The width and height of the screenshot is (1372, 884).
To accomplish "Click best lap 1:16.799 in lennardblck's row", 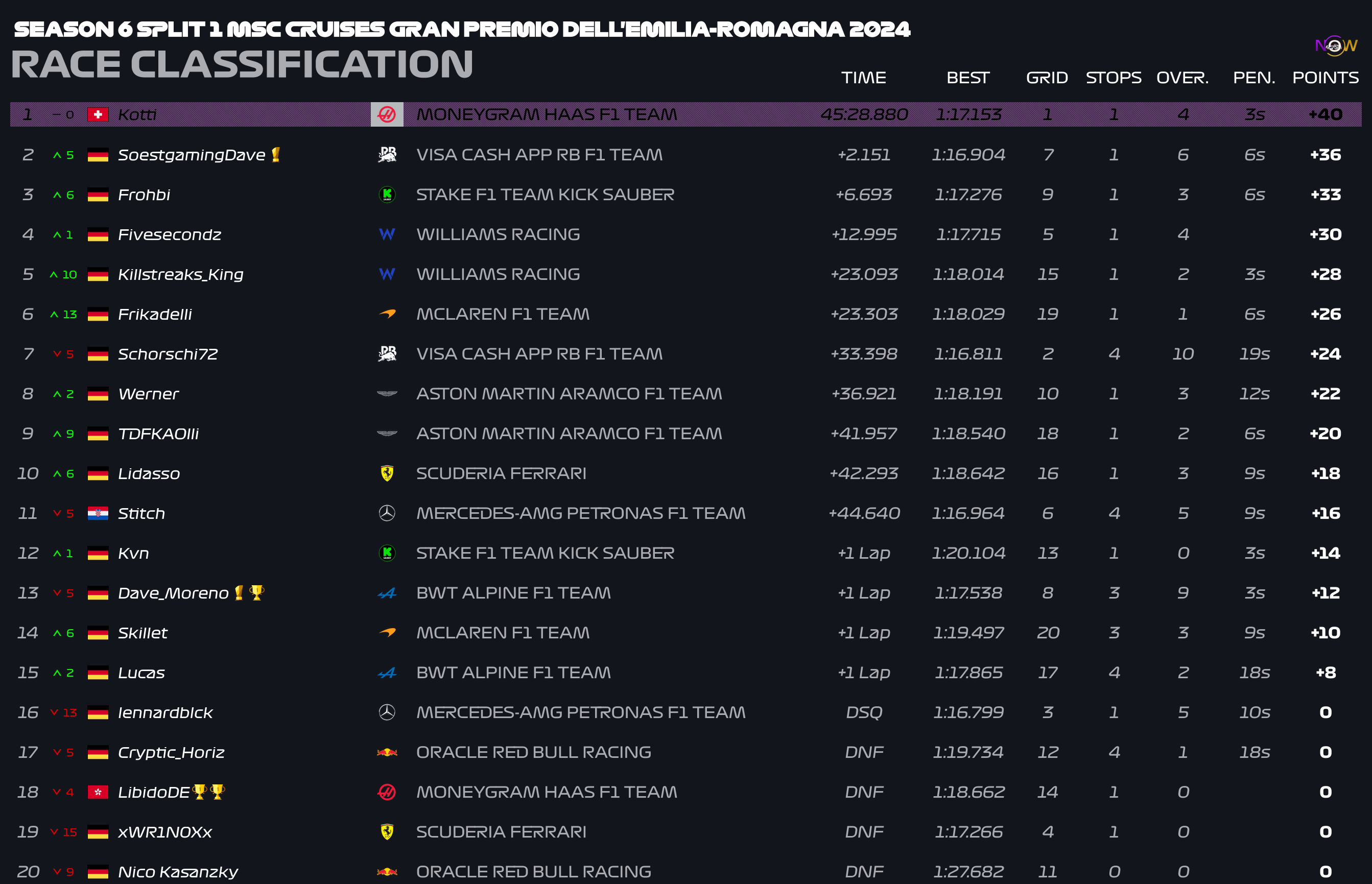I will pos(968,712).
